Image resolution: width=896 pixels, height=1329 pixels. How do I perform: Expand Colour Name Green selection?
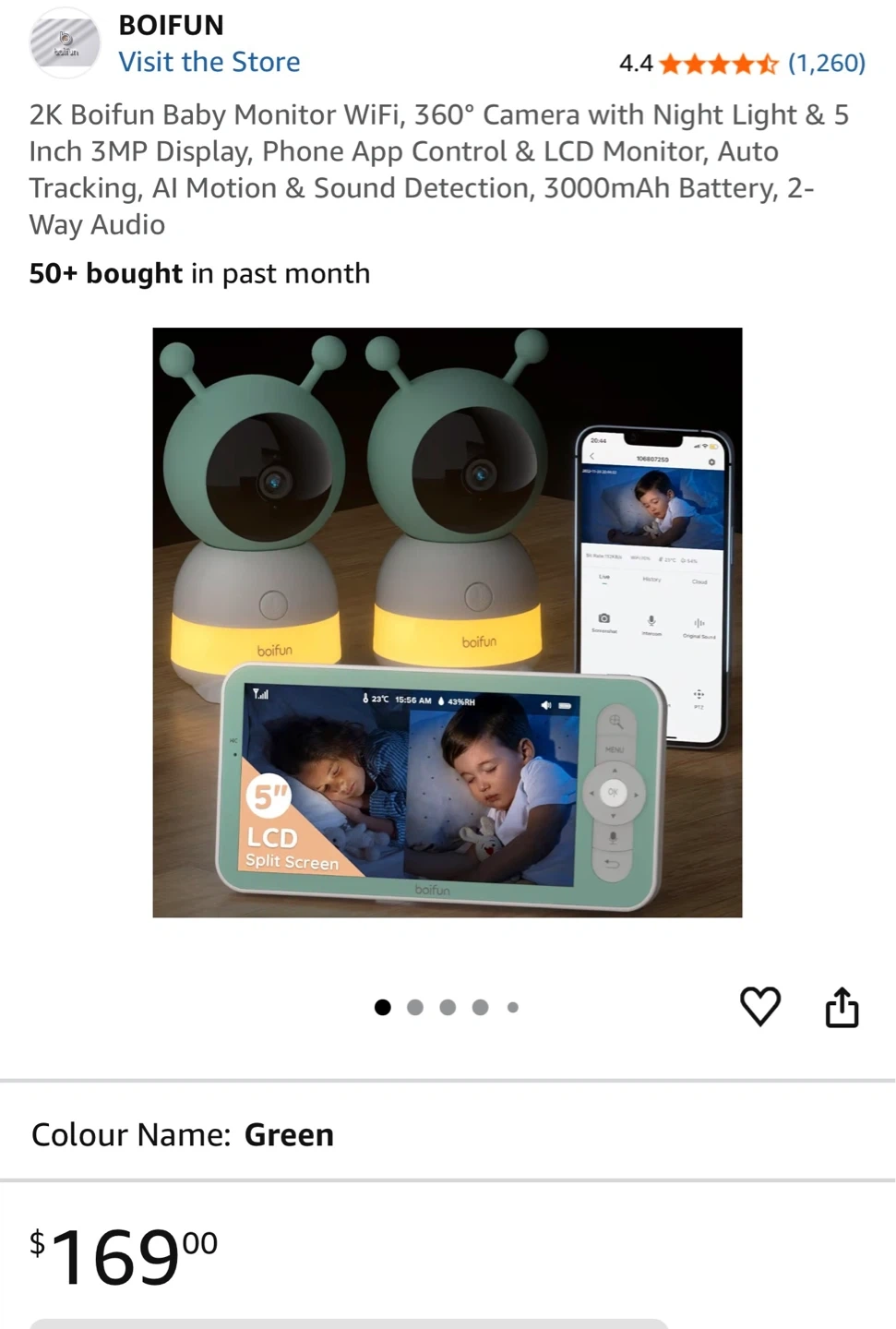click(448, 1134)
